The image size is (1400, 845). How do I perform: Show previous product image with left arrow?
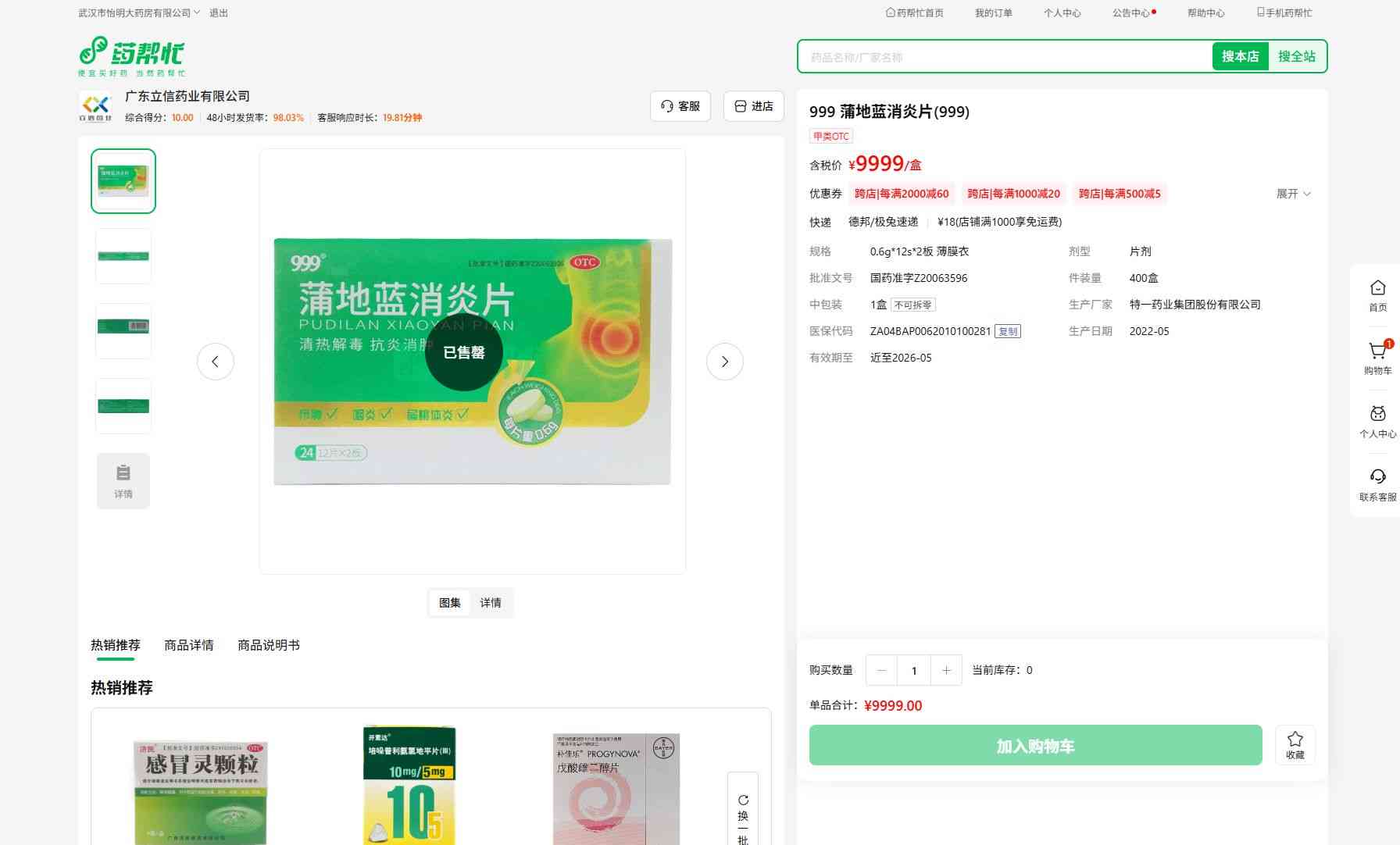click(x=215, y=362)
